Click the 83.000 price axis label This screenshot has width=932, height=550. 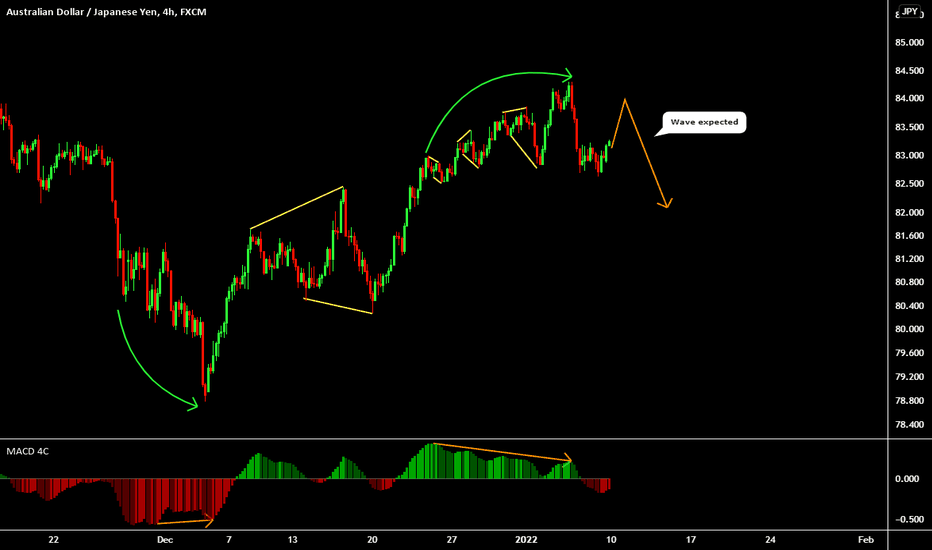[909, 155]
